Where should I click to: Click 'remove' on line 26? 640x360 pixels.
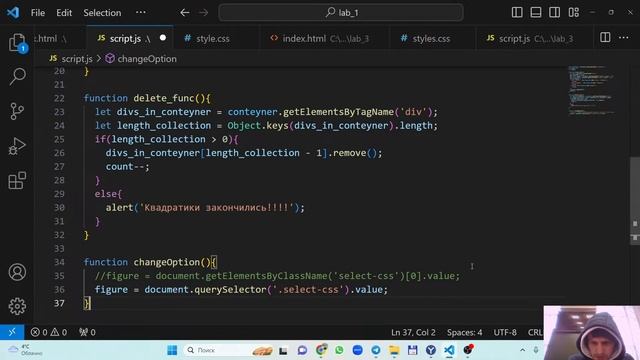(349, 153)
